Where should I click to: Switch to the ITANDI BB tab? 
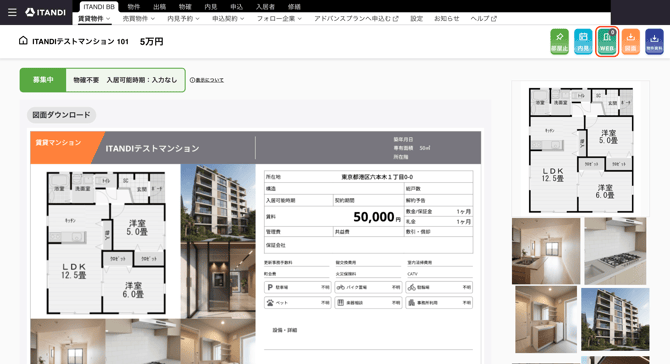[99, 6]
